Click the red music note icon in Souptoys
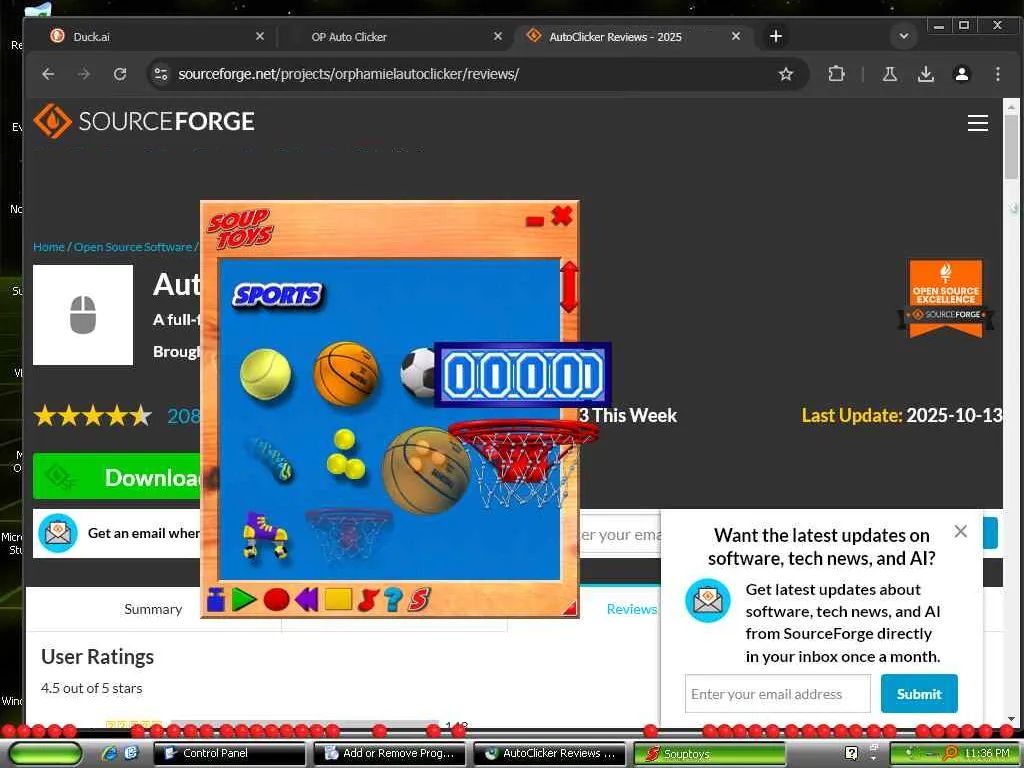This screenshot has height=768, width=1024. coord(368,599)
